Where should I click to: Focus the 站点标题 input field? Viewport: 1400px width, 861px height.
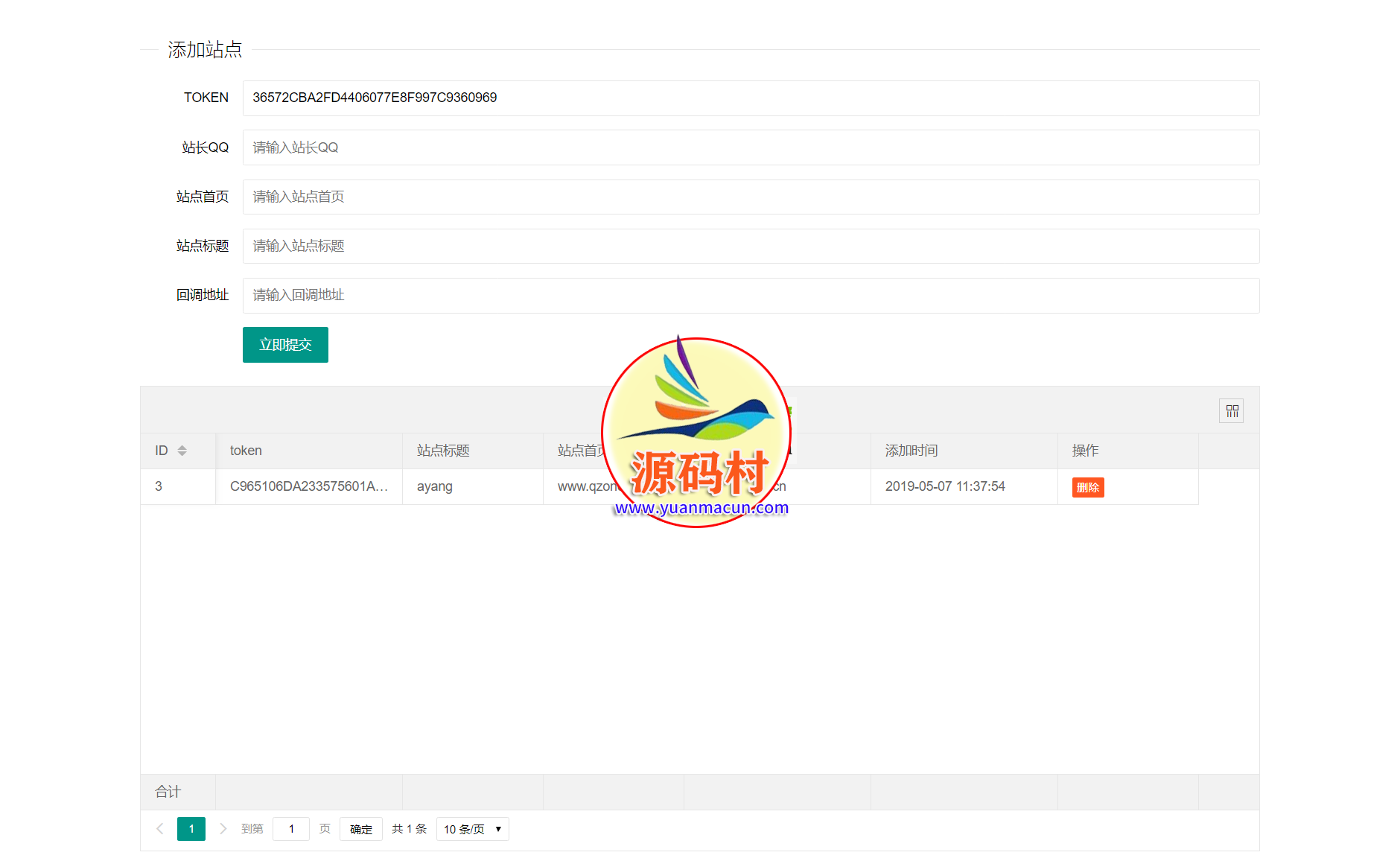click(x=751, y=246)
